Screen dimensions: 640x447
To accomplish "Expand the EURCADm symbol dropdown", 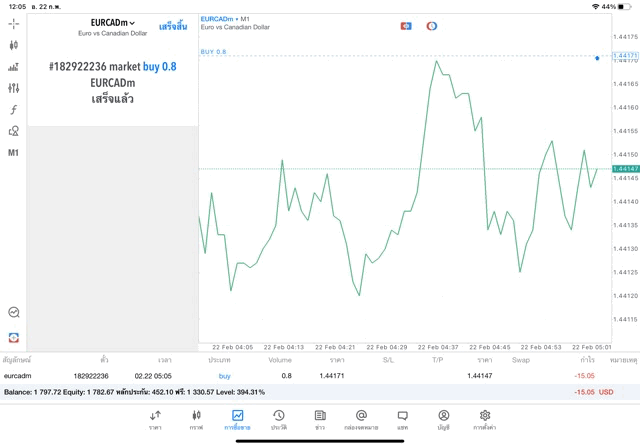I will click(112, 23).
